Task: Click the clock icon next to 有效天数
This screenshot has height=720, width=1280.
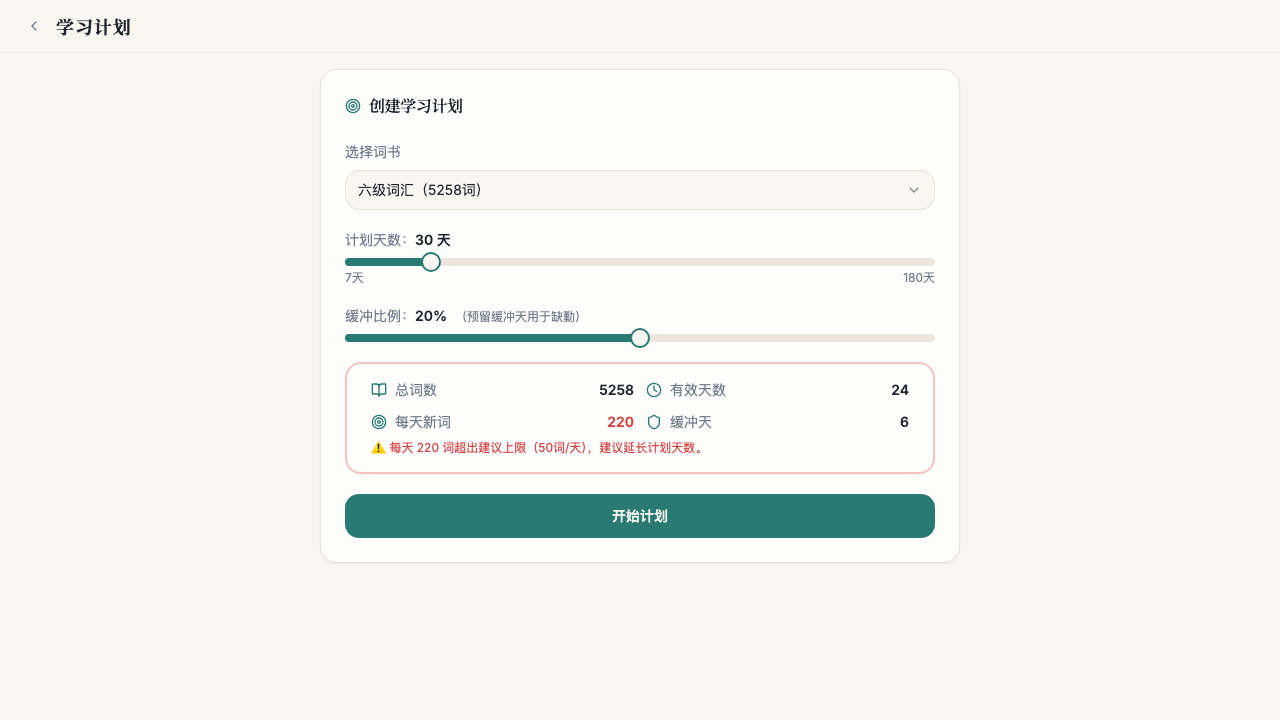Action: coord(654,390)
